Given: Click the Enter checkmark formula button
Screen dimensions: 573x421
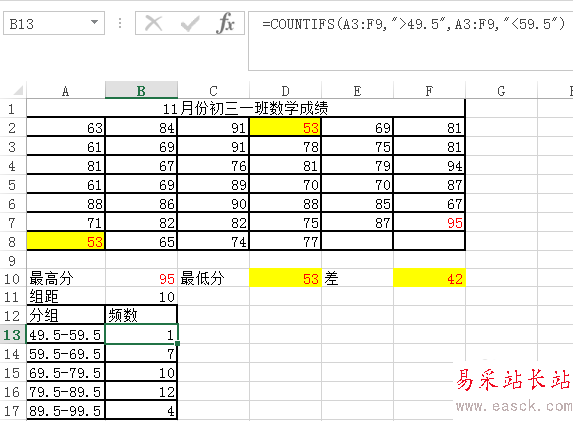Looking at the screenshot, I should (190, 23).
